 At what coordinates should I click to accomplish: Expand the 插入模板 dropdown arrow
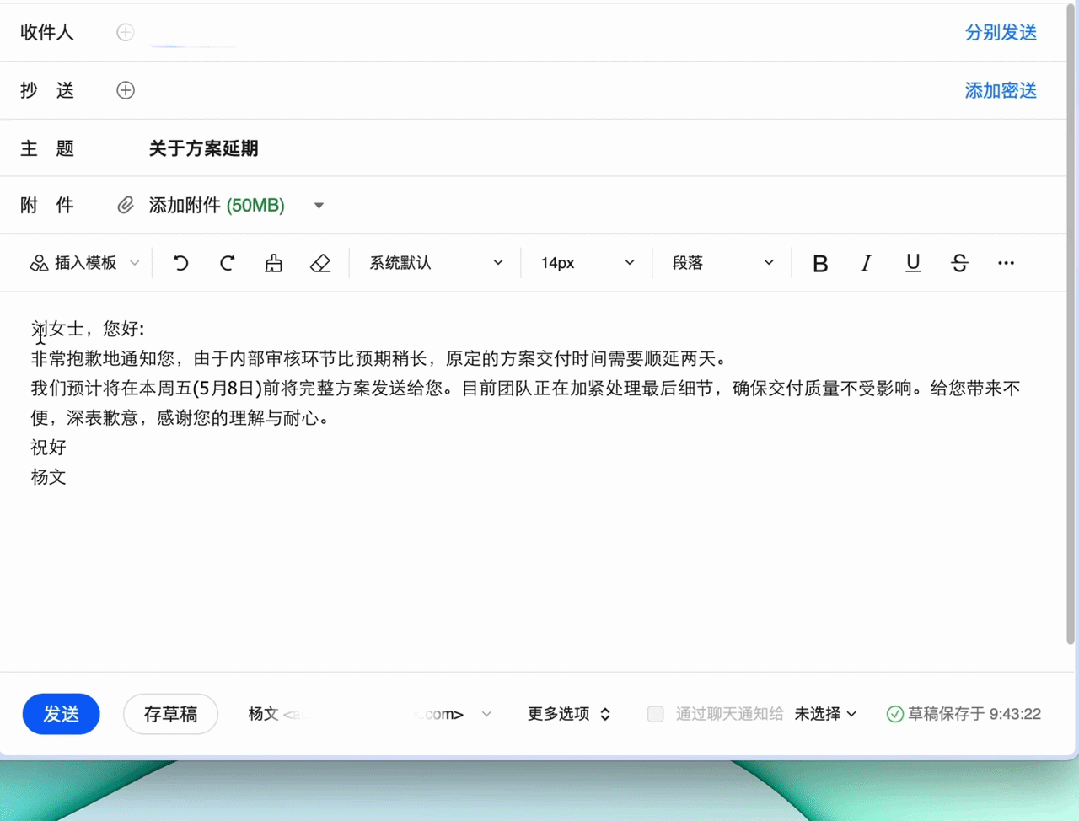[x=135, y=263]
